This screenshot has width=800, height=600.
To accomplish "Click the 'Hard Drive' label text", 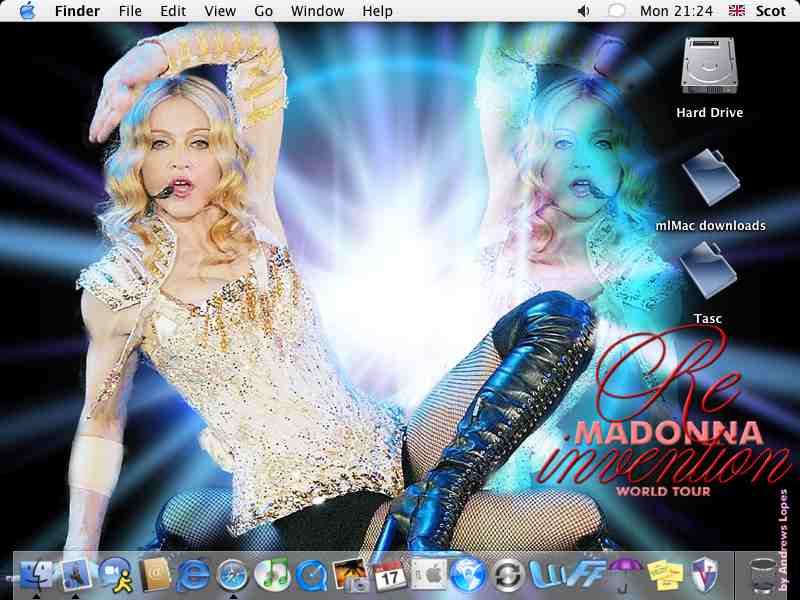I will point(710,112).
